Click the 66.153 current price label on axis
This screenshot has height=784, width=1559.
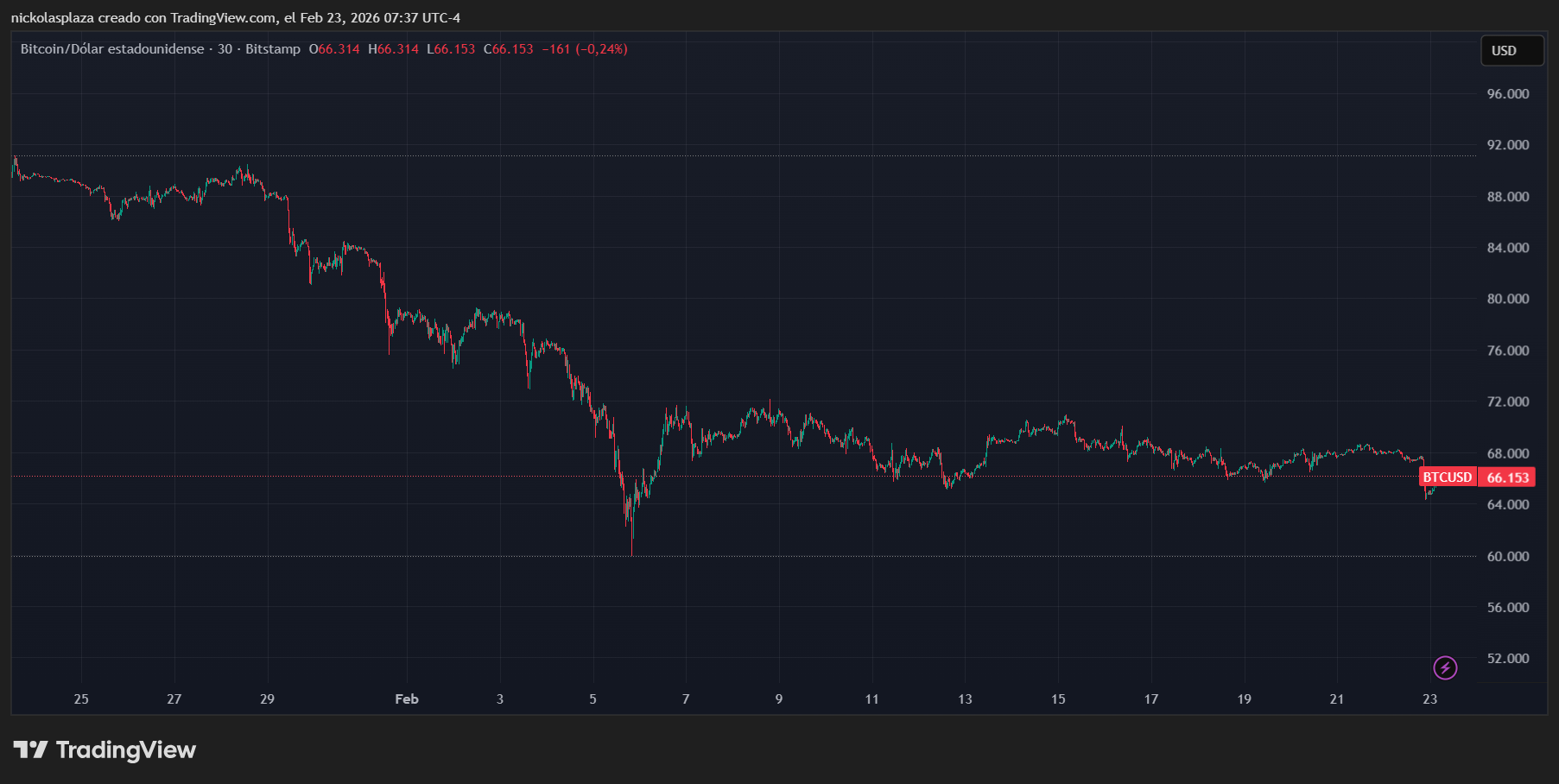(1507, 477)
